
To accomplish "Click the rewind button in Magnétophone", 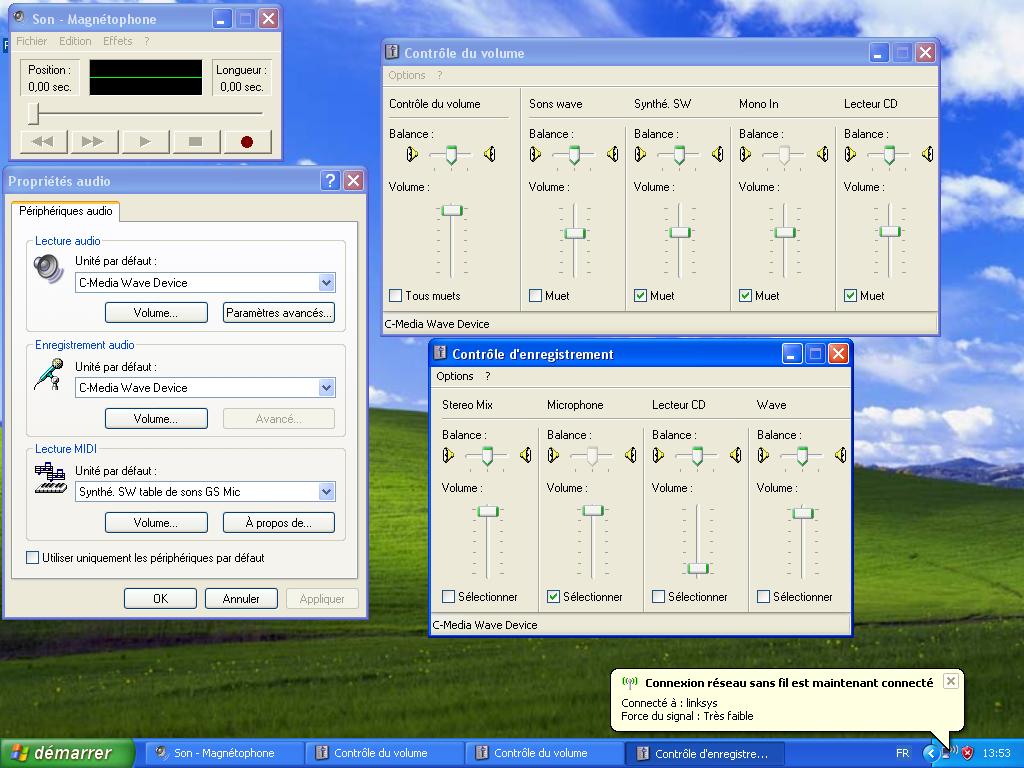I will tap(43, 142).
